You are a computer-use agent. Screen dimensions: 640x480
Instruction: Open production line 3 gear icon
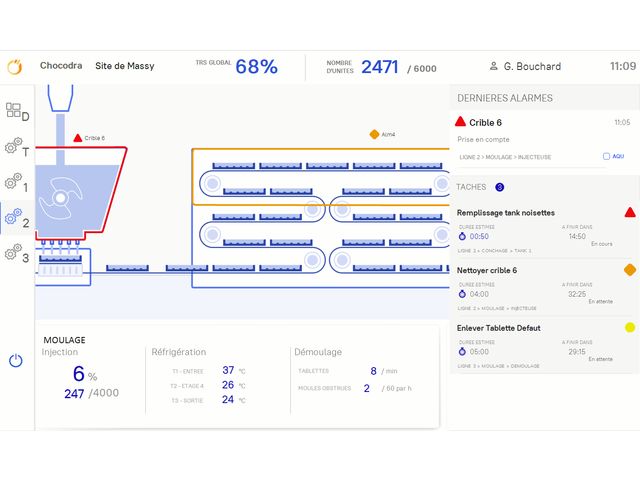click(14, 253)
